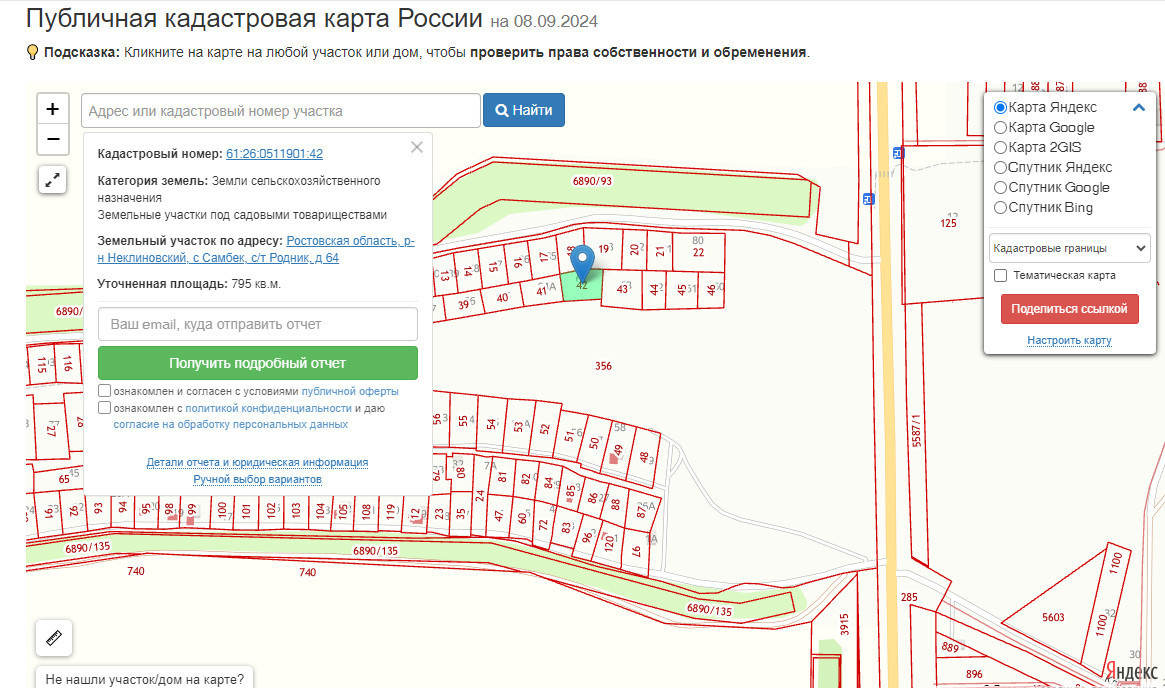Viewport: 1165px width, 688px height.
Task: Select parcel labeled 5603
Action: (1053, 617)
